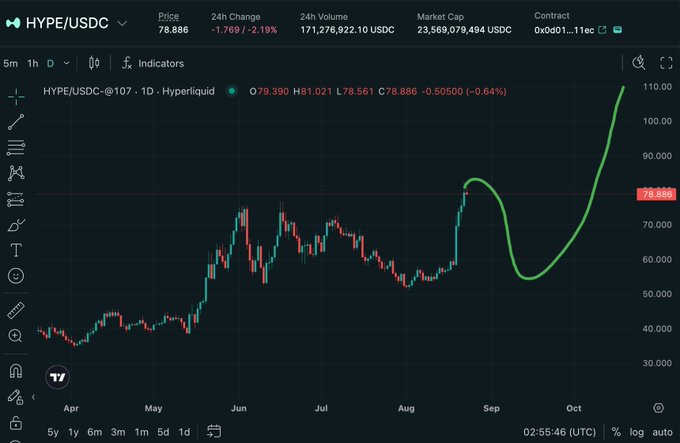Open the candlestick chart style selector
Image resolution: width=680 pixels, height=443 pixels.
coord(94,63)
